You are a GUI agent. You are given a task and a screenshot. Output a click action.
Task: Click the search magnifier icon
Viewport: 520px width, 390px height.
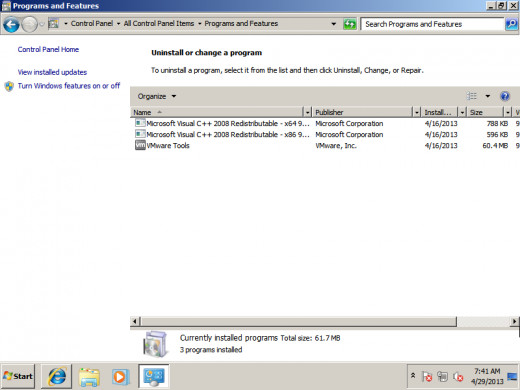coord(511,24)
